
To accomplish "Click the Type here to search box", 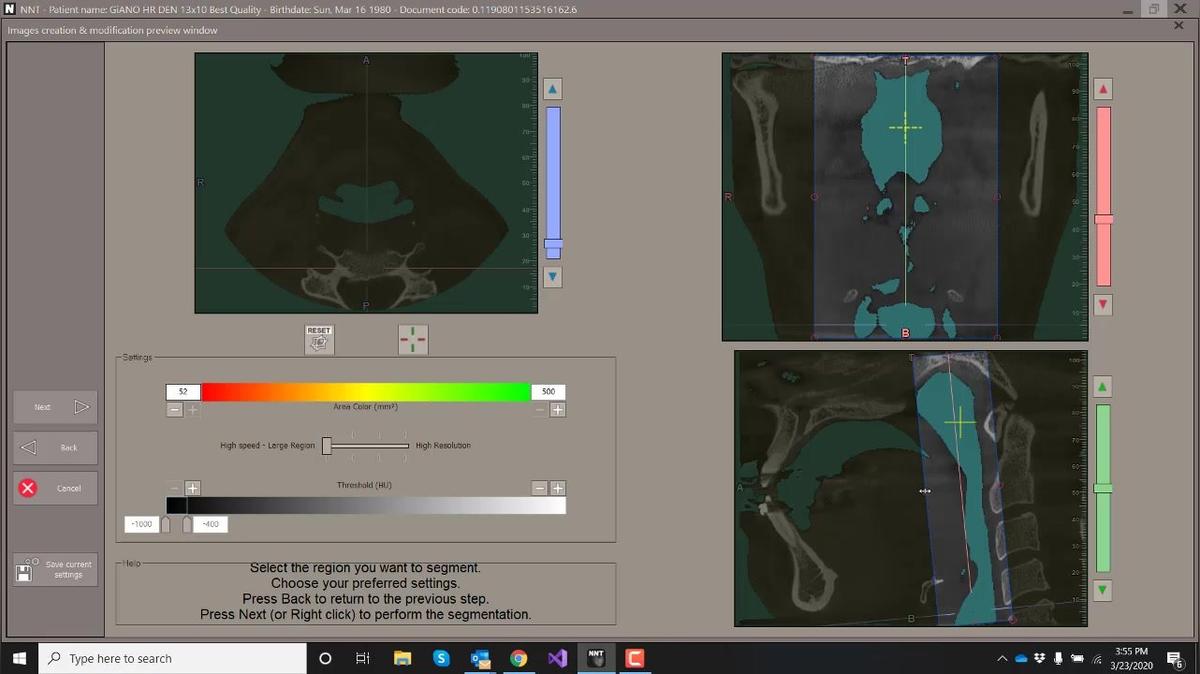I will 172,658.
